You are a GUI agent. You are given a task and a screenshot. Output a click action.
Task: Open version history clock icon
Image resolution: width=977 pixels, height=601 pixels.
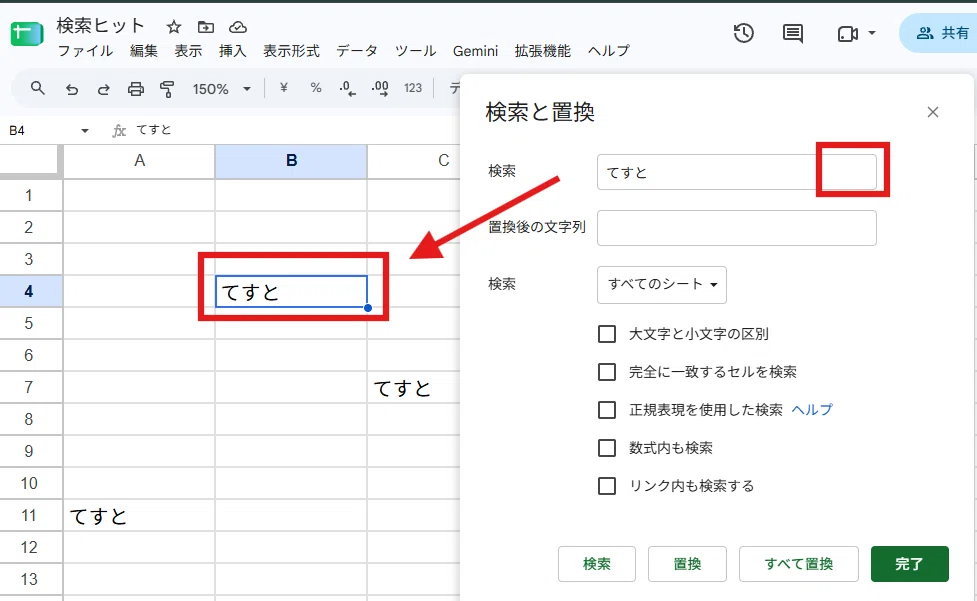pos(743,33)
